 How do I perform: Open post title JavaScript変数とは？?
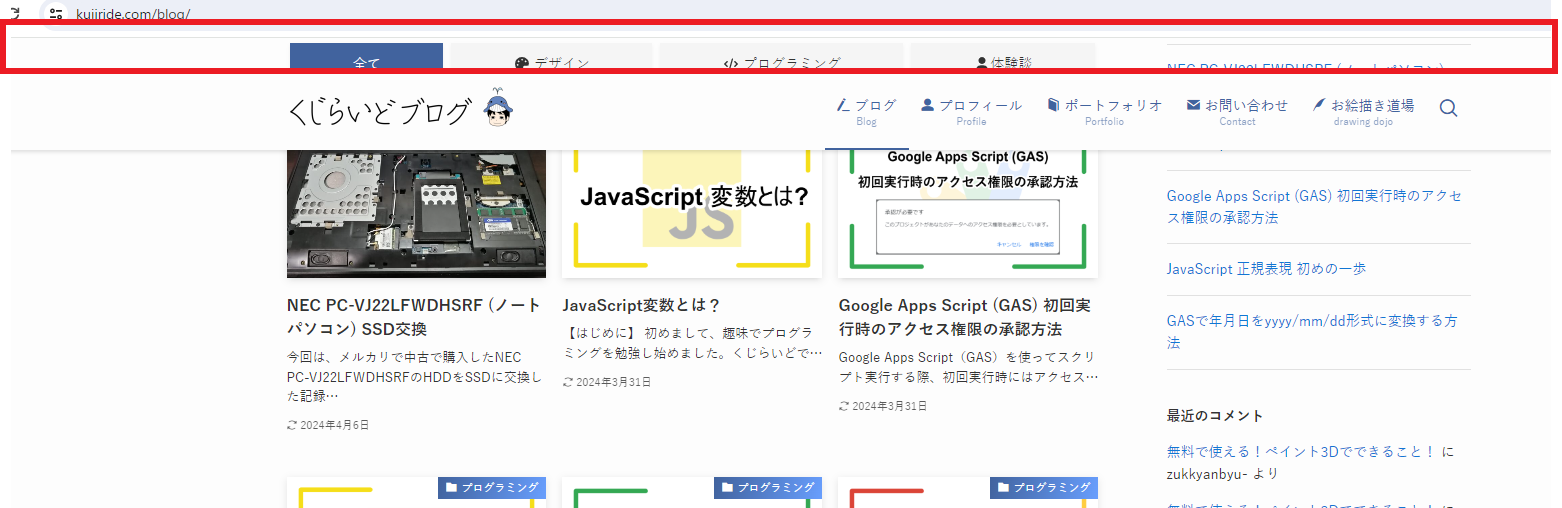[642, 305]
